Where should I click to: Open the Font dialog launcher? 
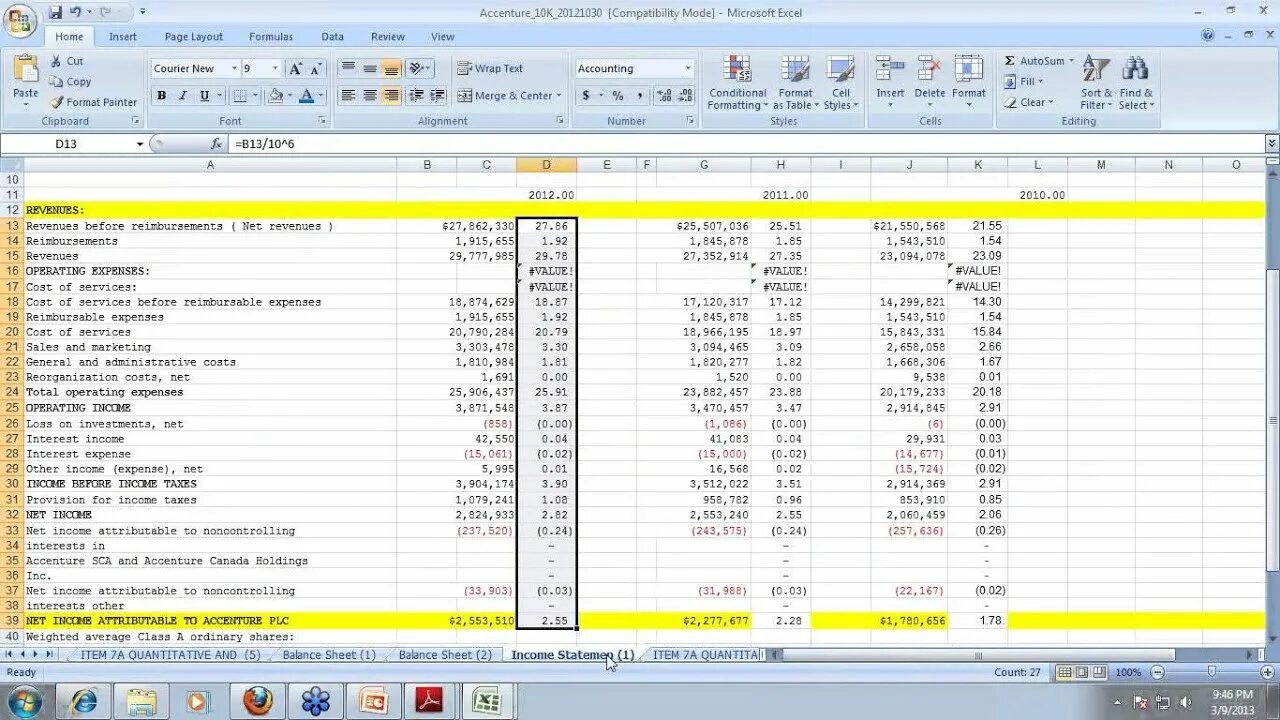tap(322, 121)
